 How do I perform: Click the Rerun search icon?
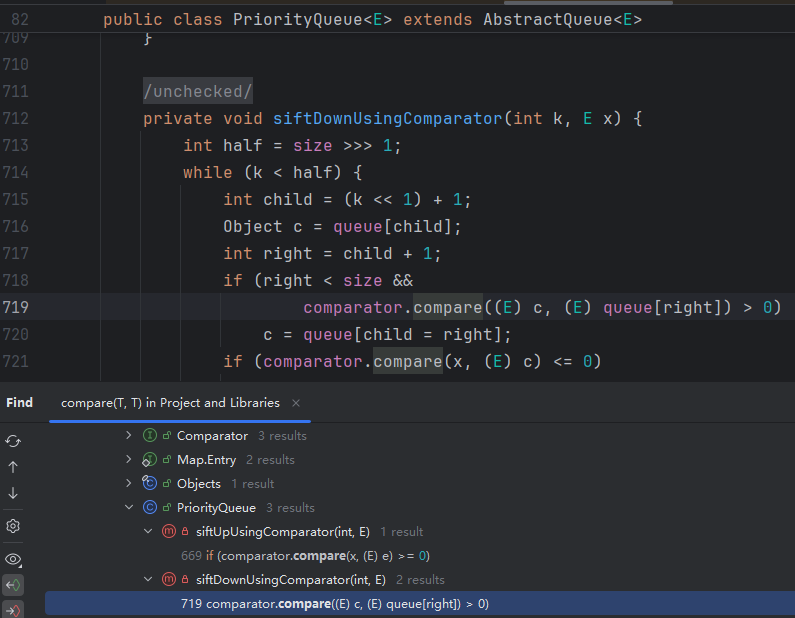point(13,441)
